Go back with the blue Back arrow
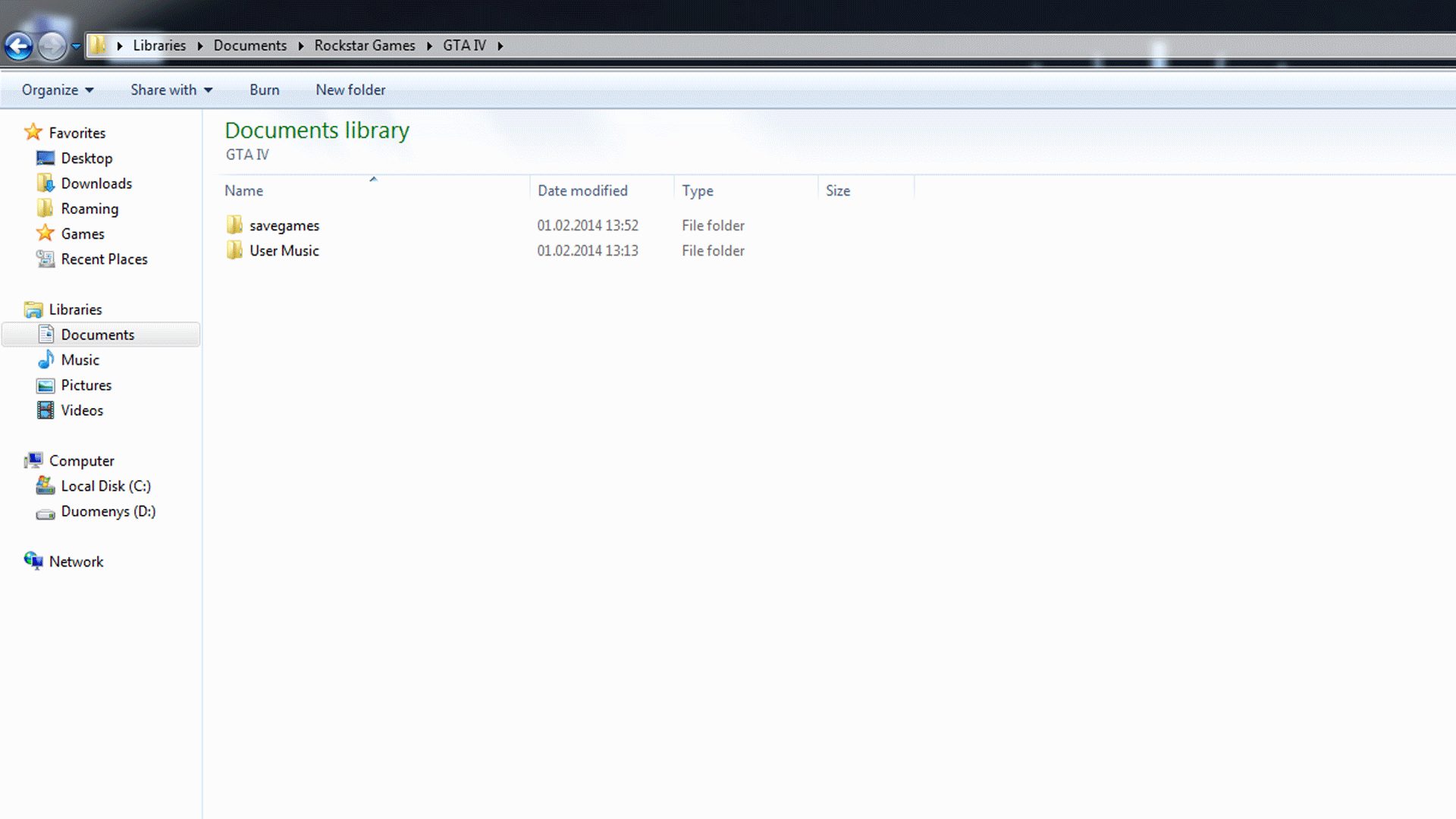This screenshot has height=819, width=1456. pos(19,46)
